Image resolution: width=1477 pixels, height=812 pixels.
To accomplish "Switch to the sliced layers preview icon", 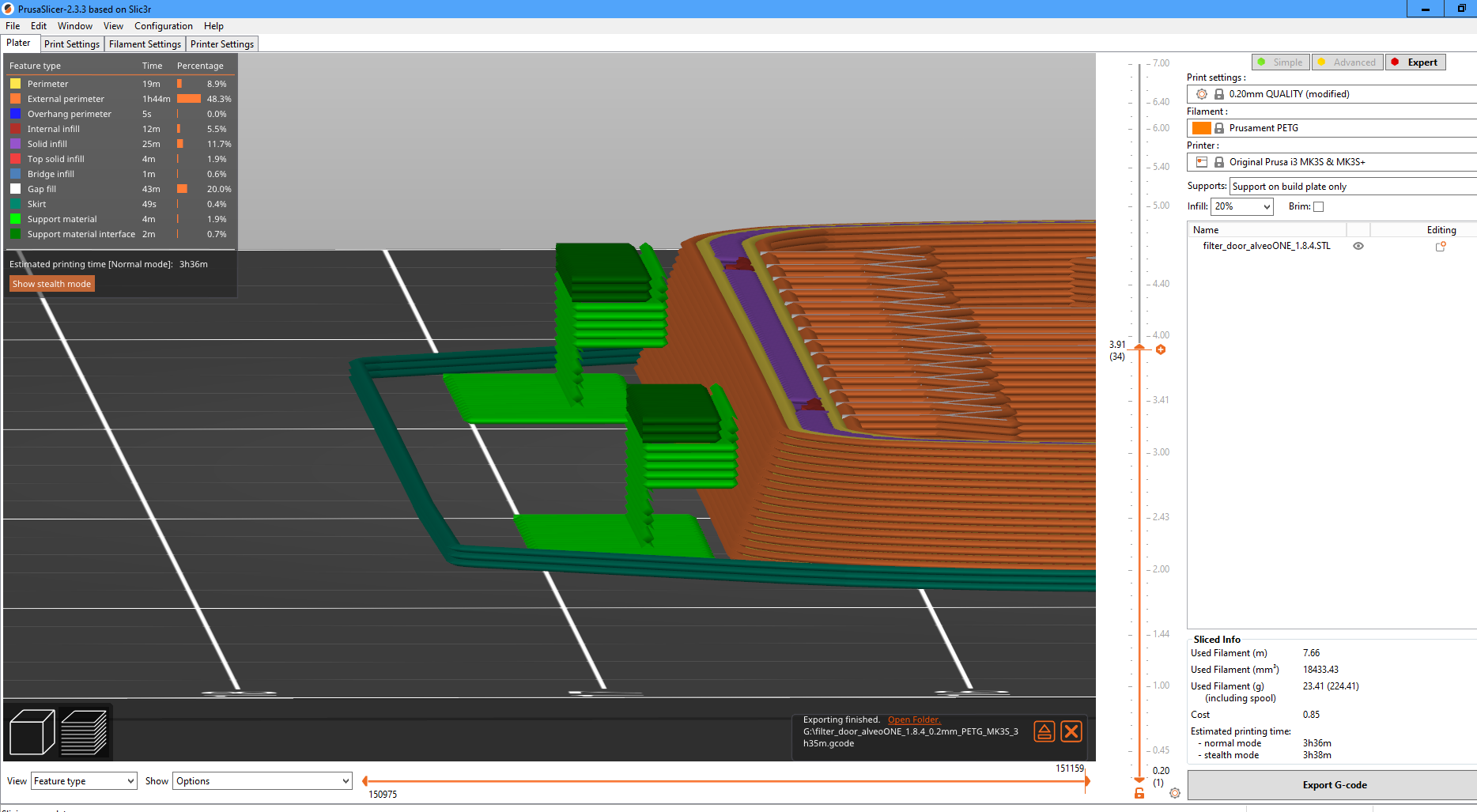I will tap(84, 732).
